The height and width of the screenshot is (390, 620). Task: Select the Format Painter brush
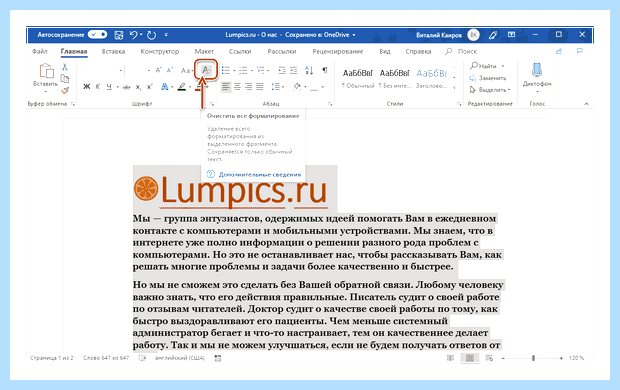point(65,91)
